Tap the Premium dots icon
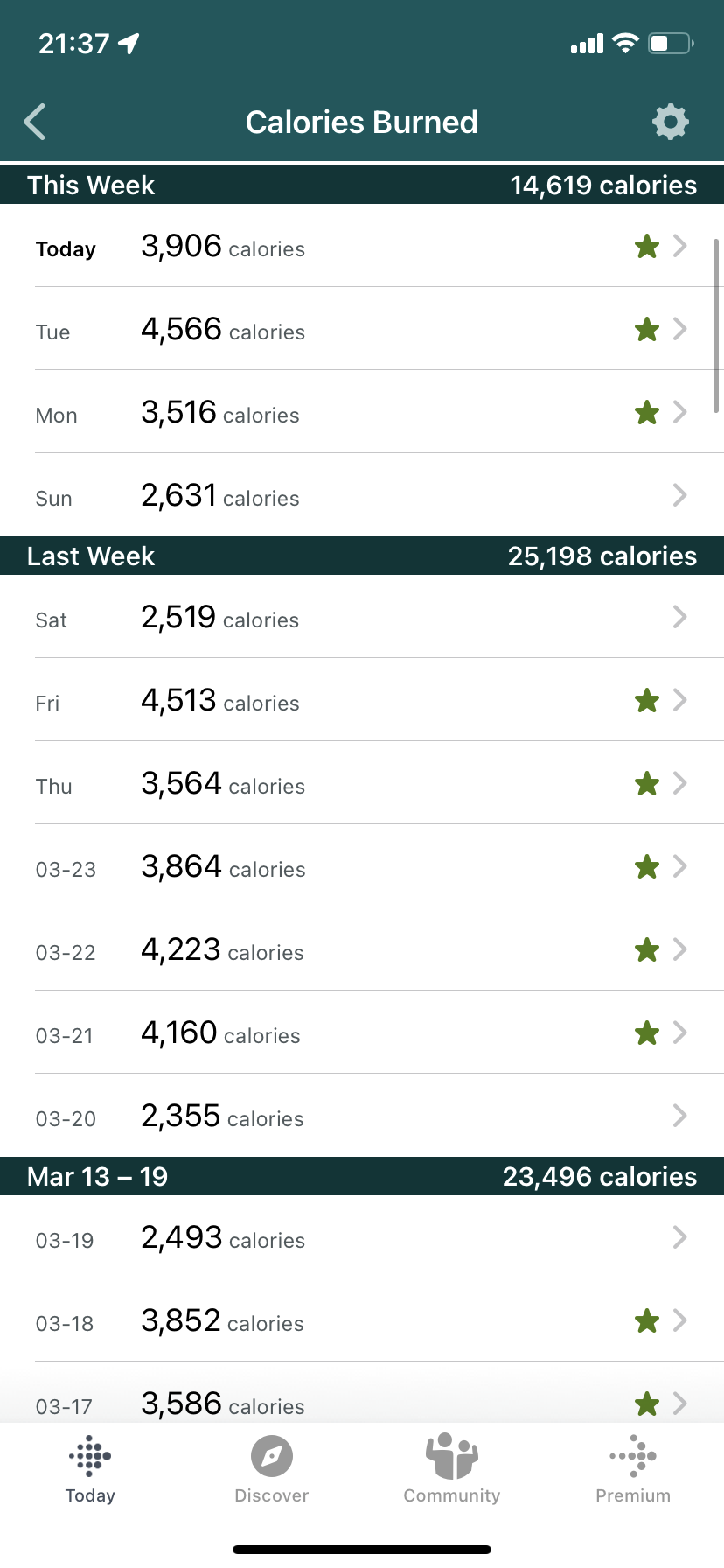The width and height of the screenshot is (724, 1568). (633, 1456)
